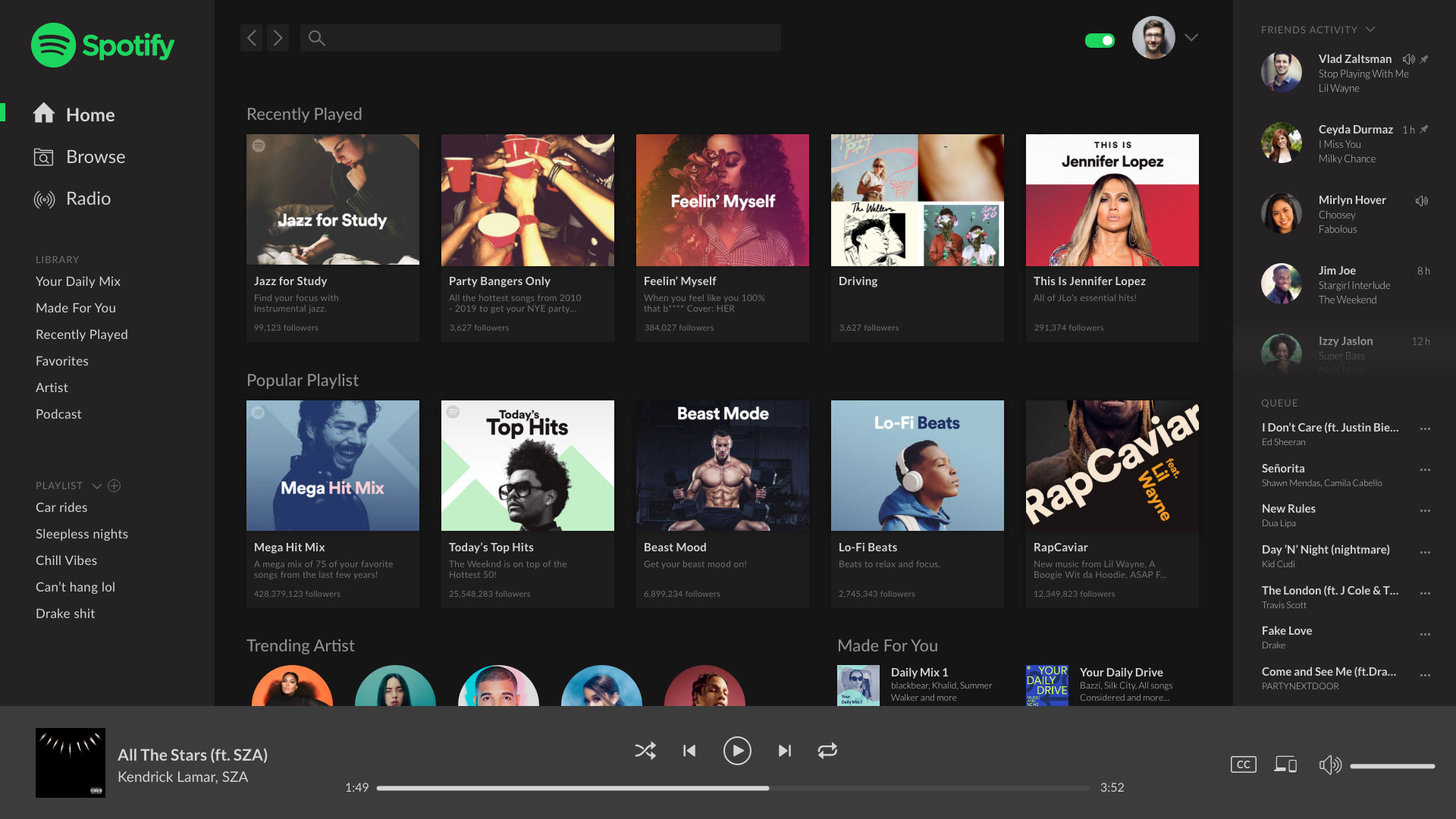Image resolution: width=1456 pixels, height=819 pixels.
Task: Expand the Friends Activity dropdown arrow
Action: 1370,30
